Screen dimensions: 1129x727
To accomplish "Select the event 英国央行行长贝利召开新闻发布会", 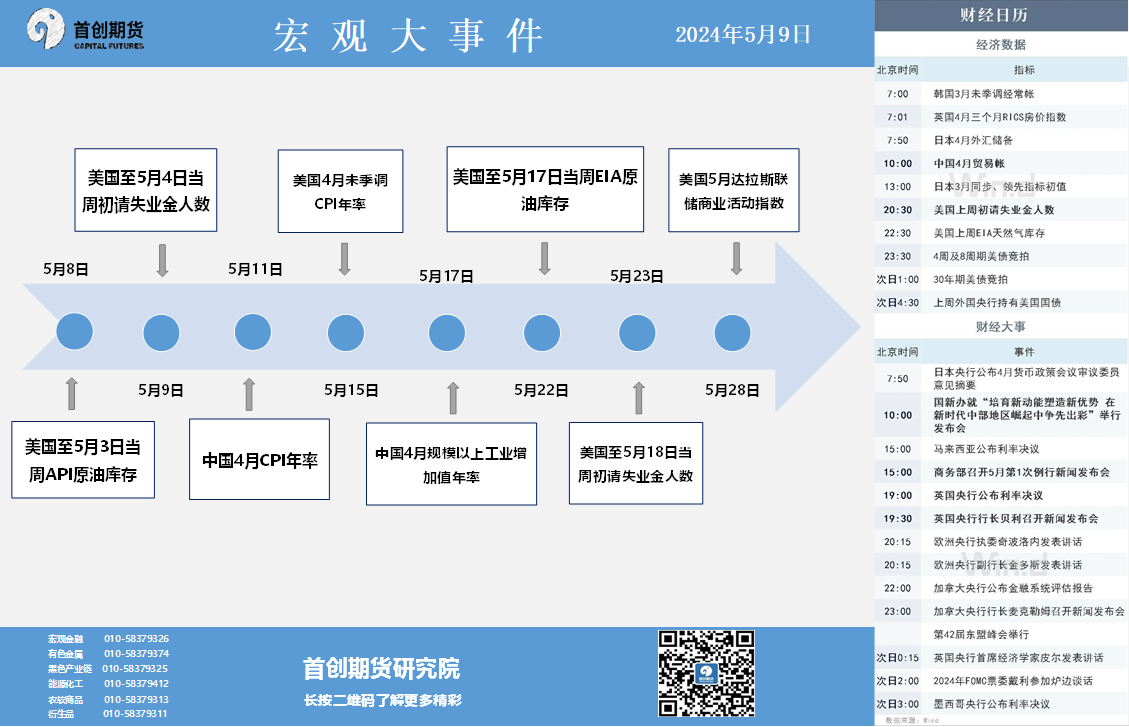I will coord(1001,518).
